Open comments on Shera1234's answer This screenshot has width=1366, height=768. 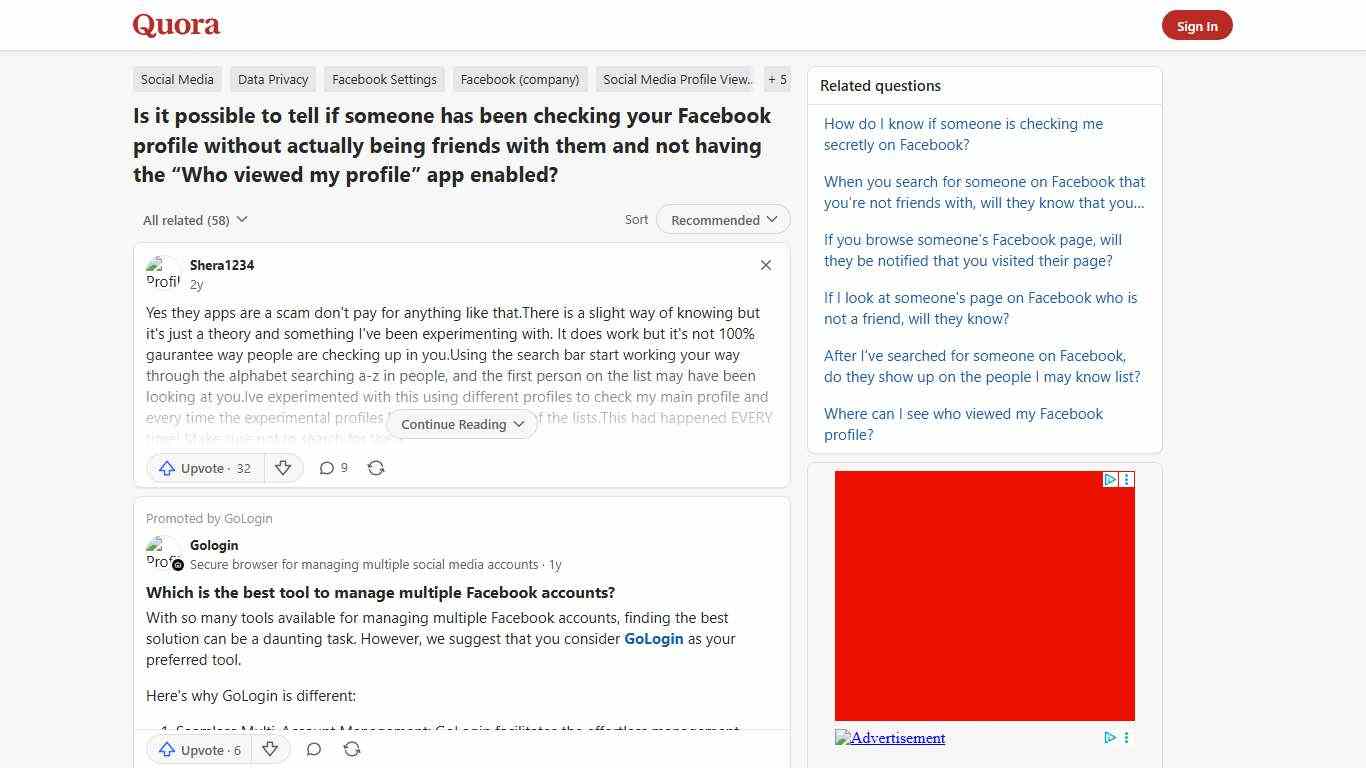point(332,467)
